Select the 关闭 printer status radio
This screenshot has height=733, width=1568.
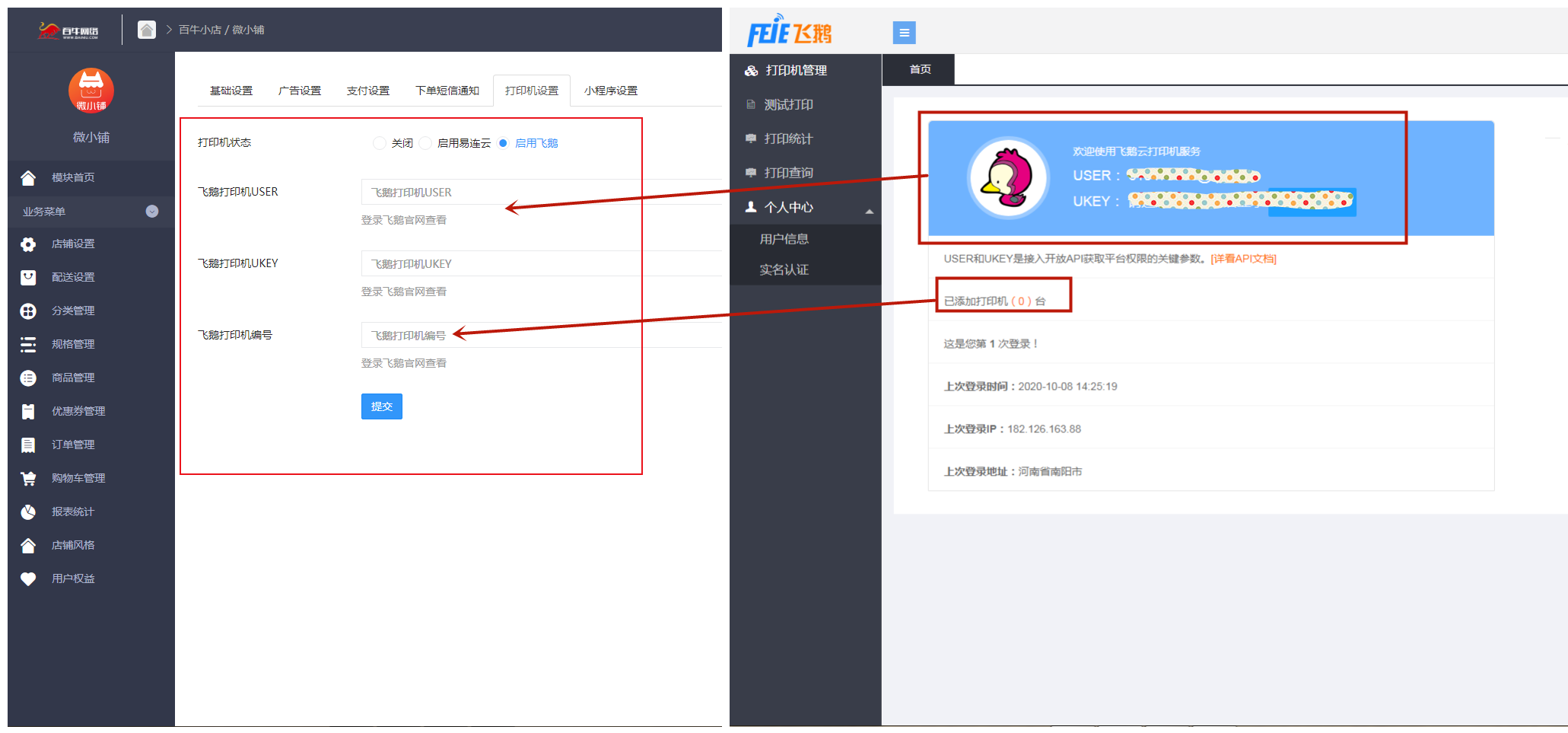(x=379, y=143)
